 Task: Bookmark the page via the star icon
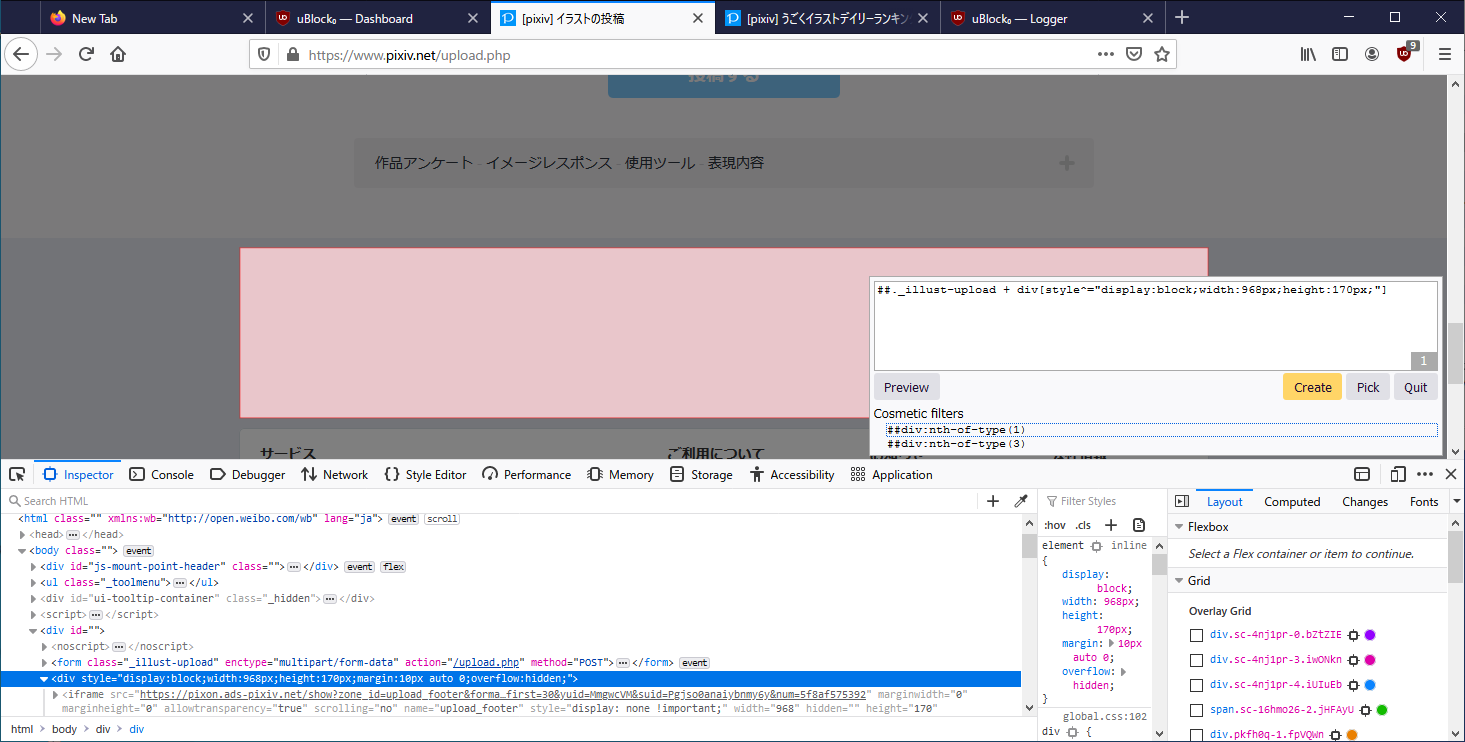coord(1162,55)
